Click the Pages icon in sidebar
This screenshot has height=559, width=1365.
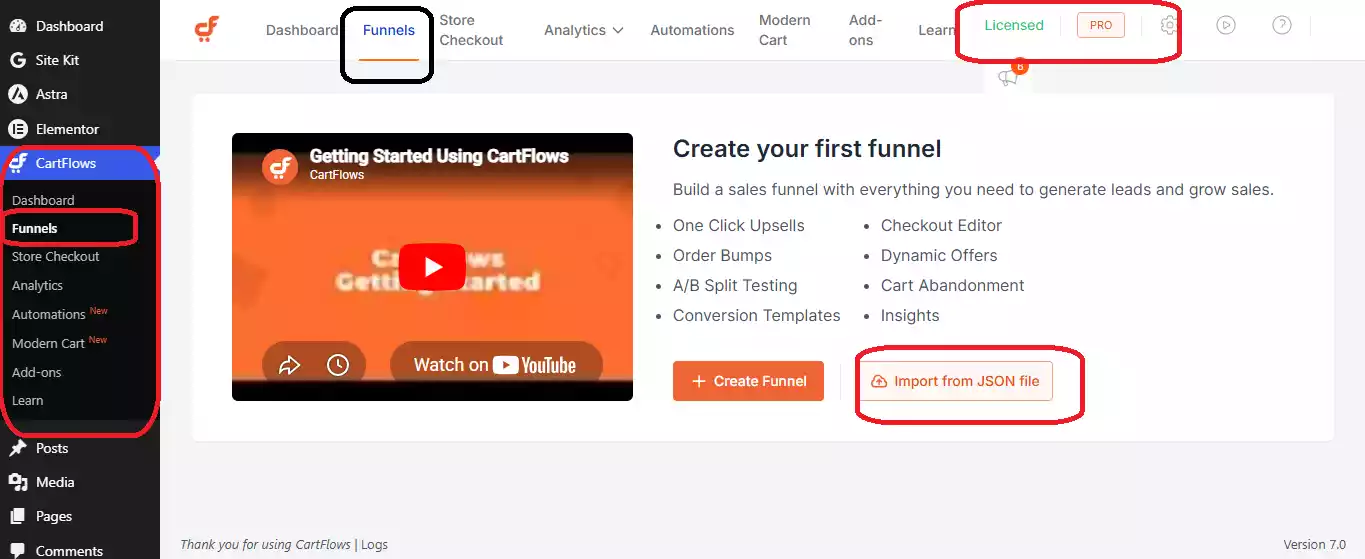(17, 516)
